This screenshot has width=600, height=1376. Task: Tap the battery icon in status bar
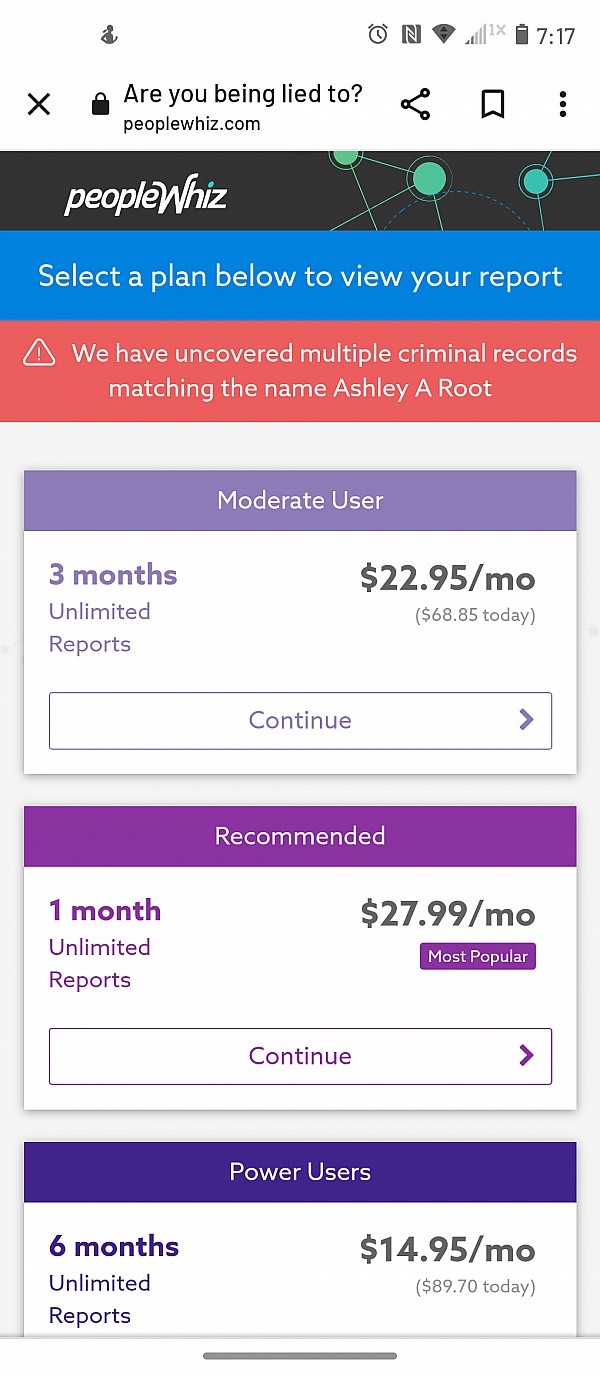coord(521,35)
